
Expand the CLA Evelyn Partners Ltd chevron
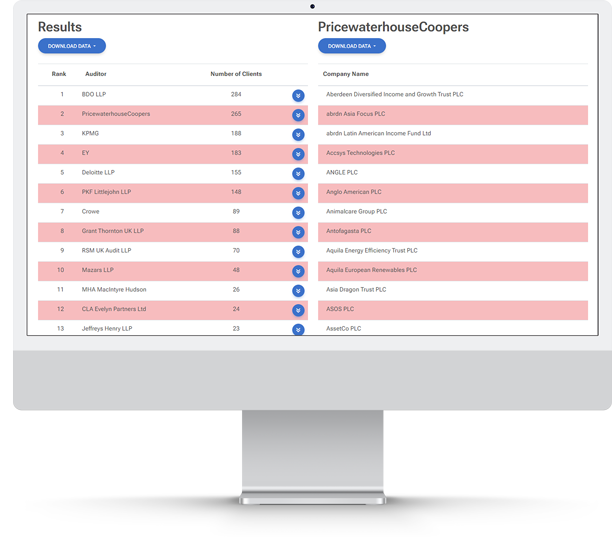[298, 310]
